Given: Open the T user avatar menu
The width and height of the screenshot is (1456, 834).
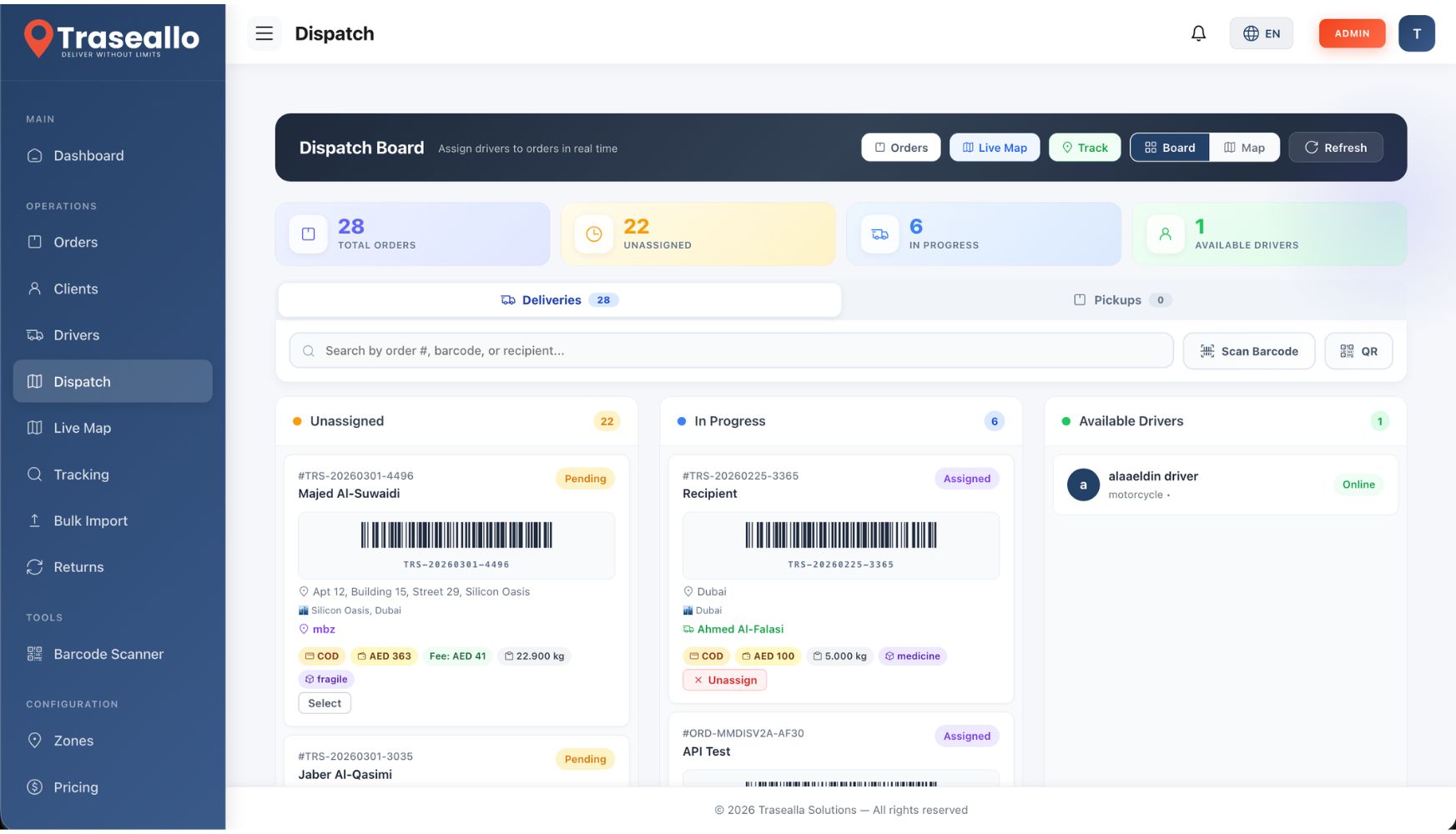Looking at the screenshot, I should [1416, 33].
